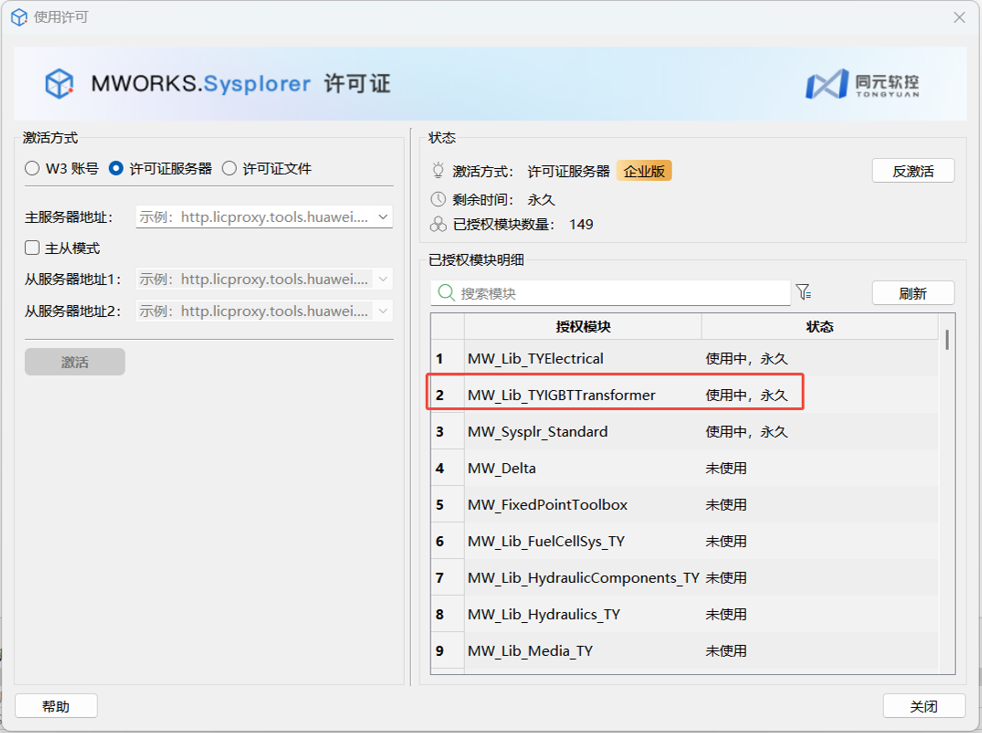Select the MW_Lib_Media_TY row
The image size is (982, 733).
click(x=685, y=651)
